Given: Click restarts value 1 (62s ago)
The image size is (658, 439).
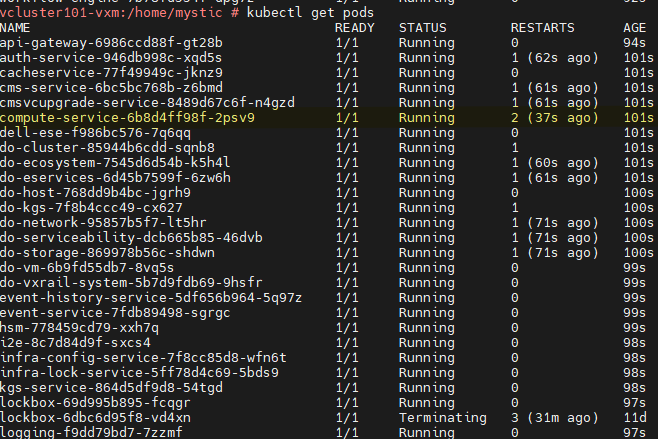Looking at the screenshot, I should point(554,57).
